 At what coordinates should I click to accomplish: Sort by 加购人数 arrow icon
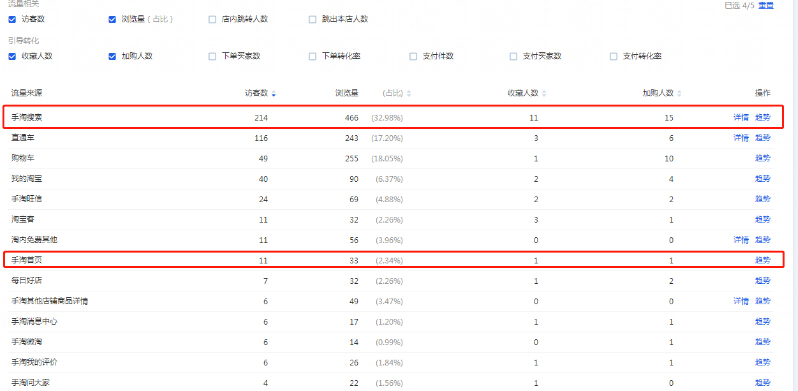click(x=679, y=94)
